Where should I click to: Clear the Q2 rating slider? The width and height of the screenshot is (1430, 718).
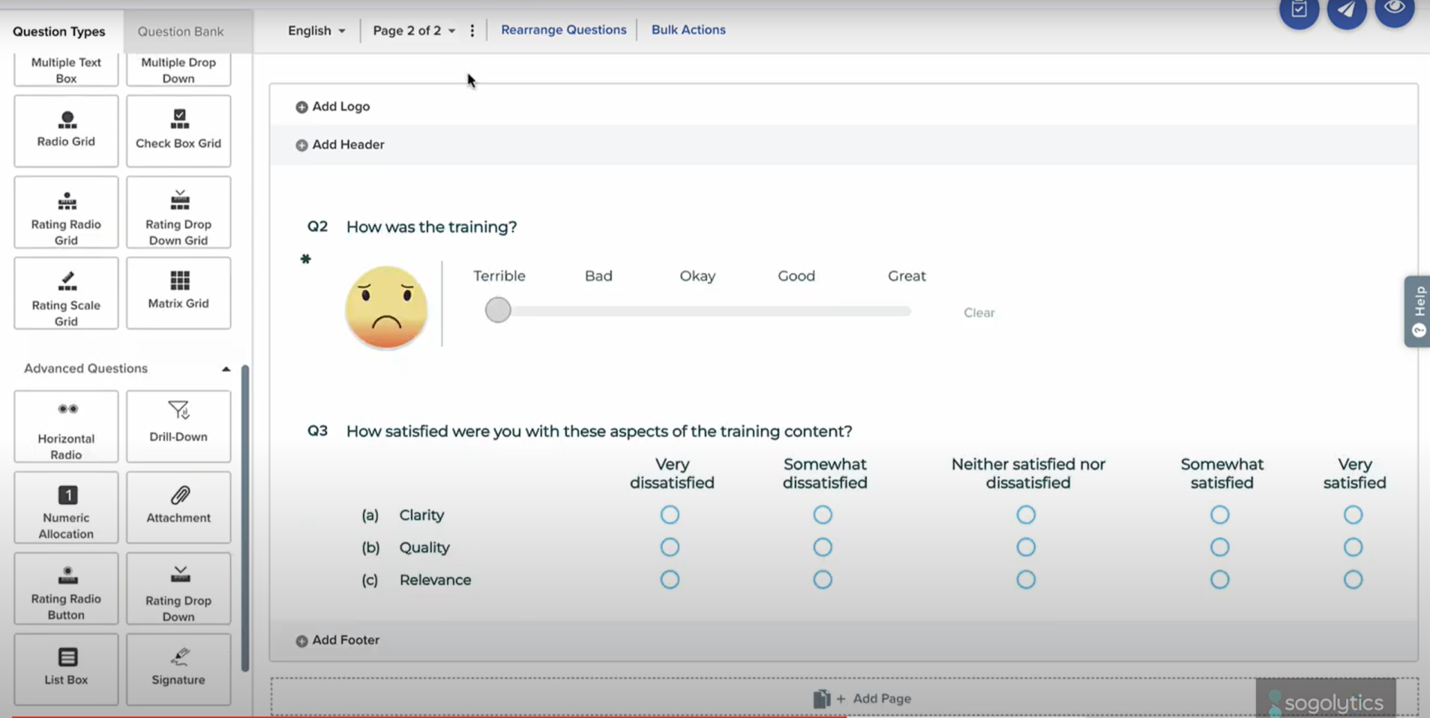(979, 313)
